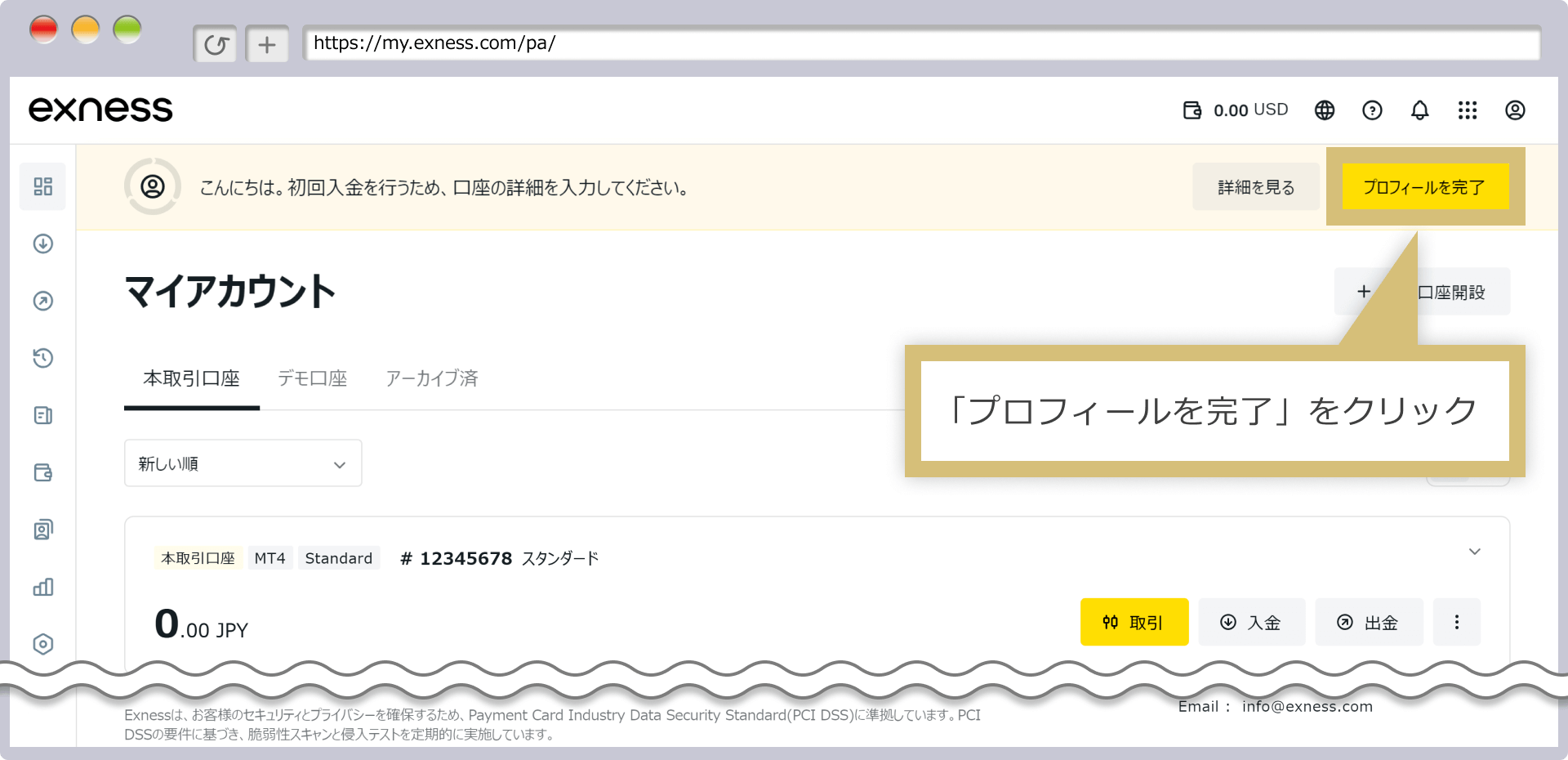The height and width of the screenshot is (760, 1568).
Task: Open the three-dot menu for account 12345678
Action: click(1457, 622)
